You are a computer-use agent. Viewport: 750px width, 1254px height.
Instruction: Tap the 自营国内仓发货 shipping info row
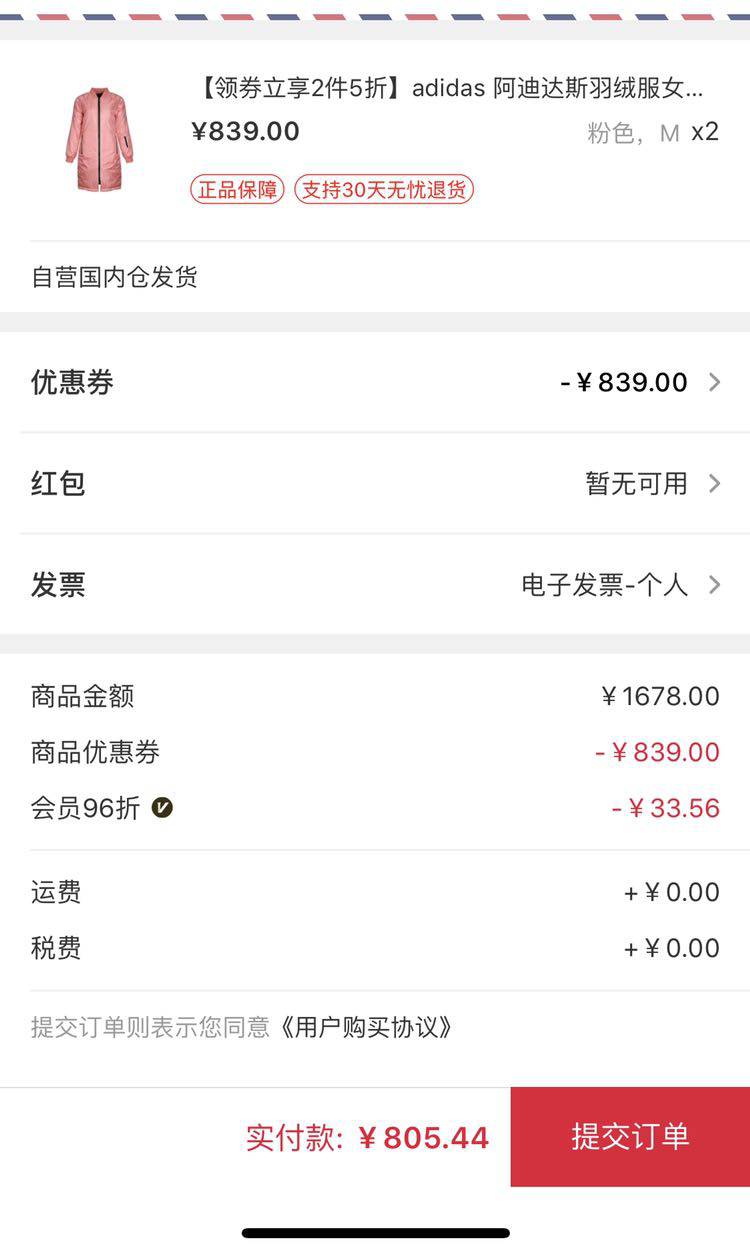114,277
